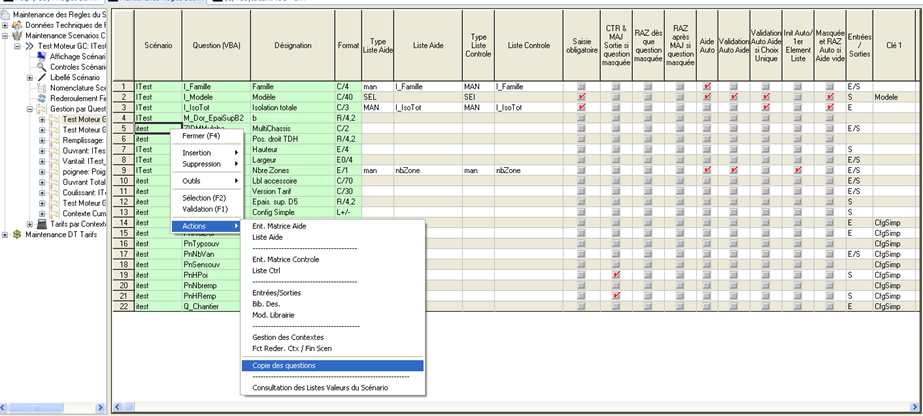Click the Redéroulement tree icon
923x416 pixels.
[x=43, y=98]
